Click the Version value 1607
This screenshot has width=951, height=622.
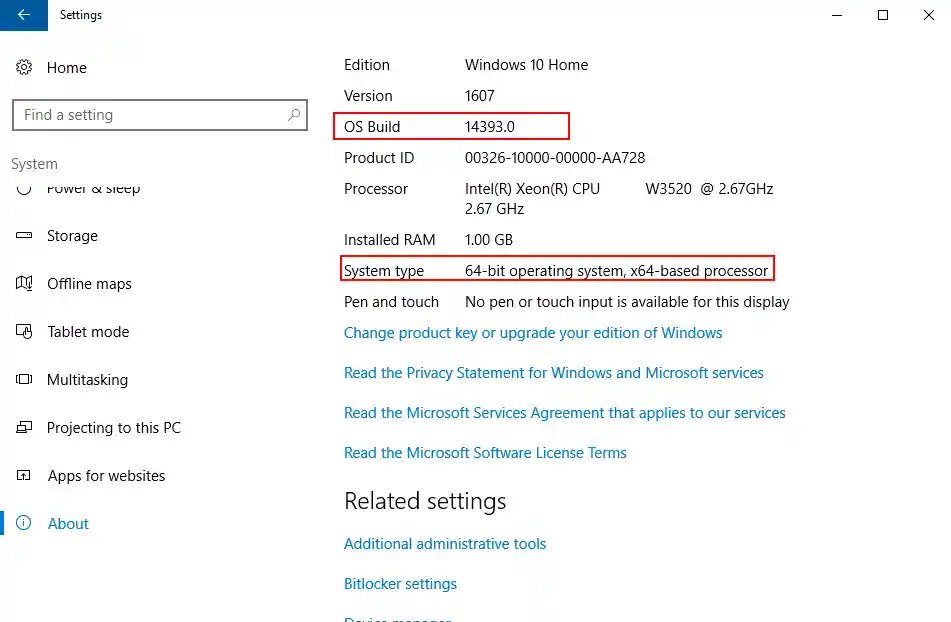tap(480, 96)
